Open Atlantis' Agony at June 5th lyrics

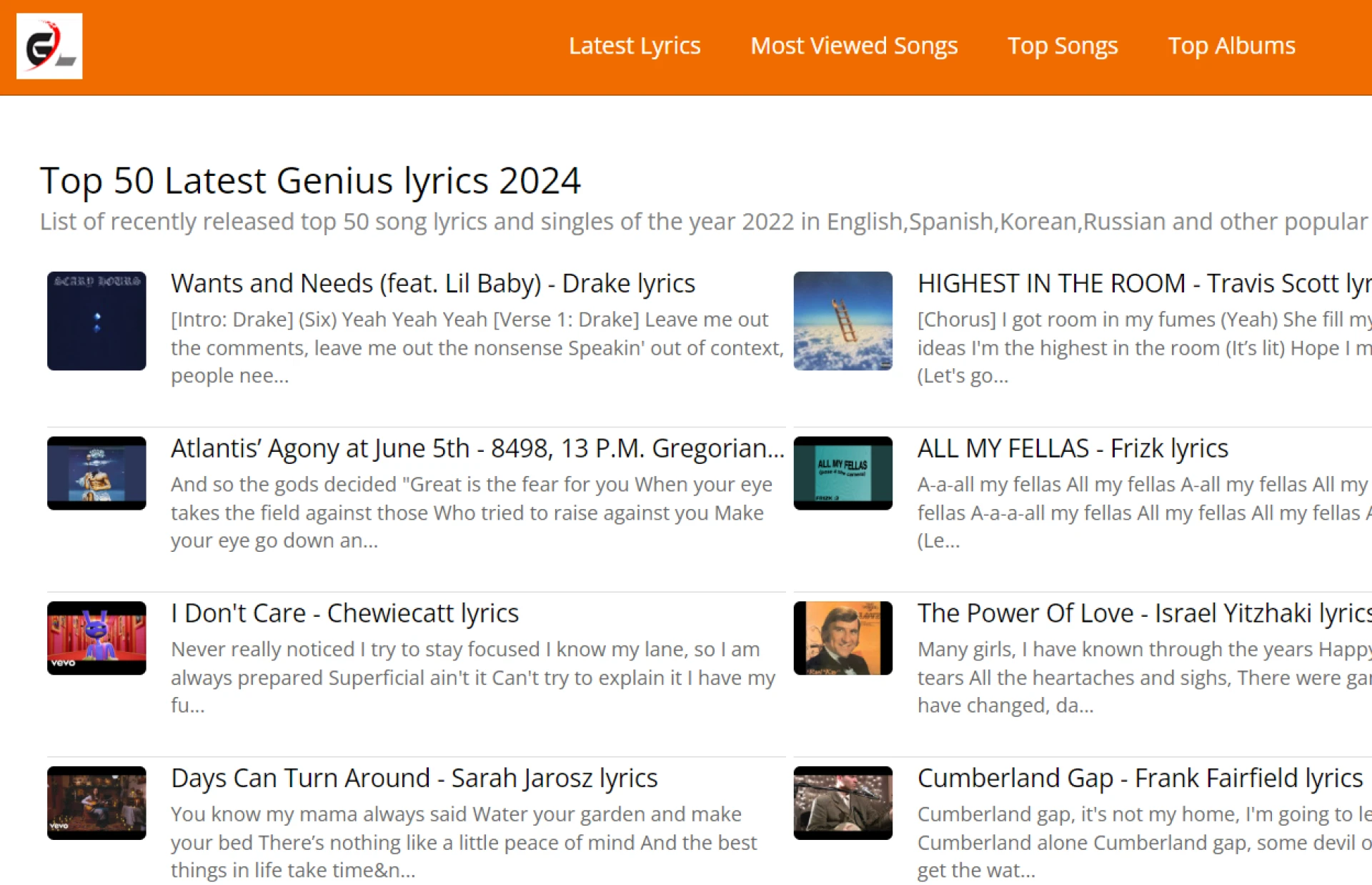(477, 449)
